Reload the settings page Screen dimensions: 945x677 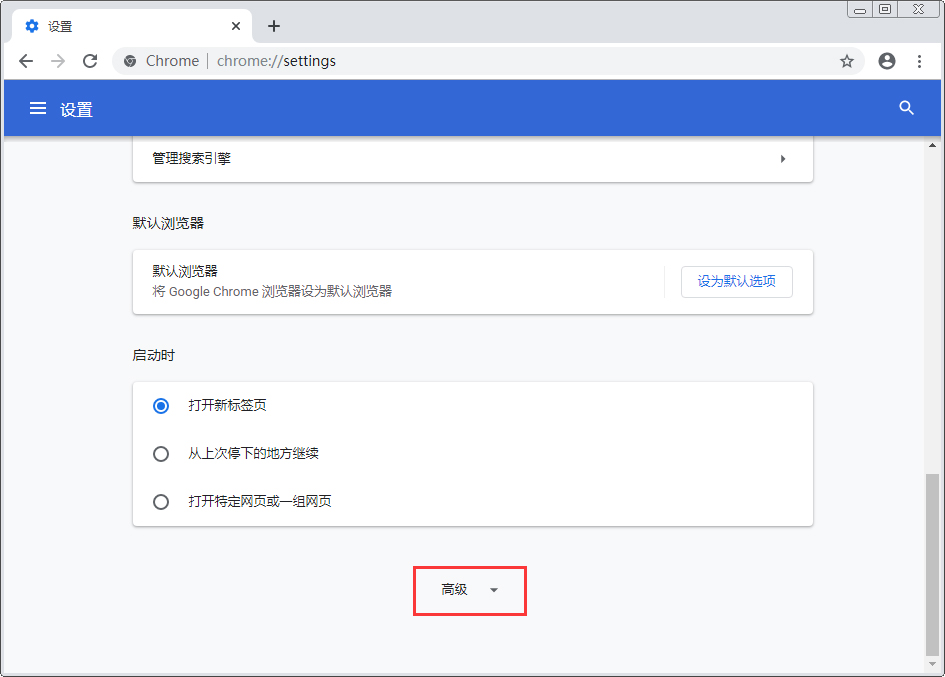click(90, 61)
